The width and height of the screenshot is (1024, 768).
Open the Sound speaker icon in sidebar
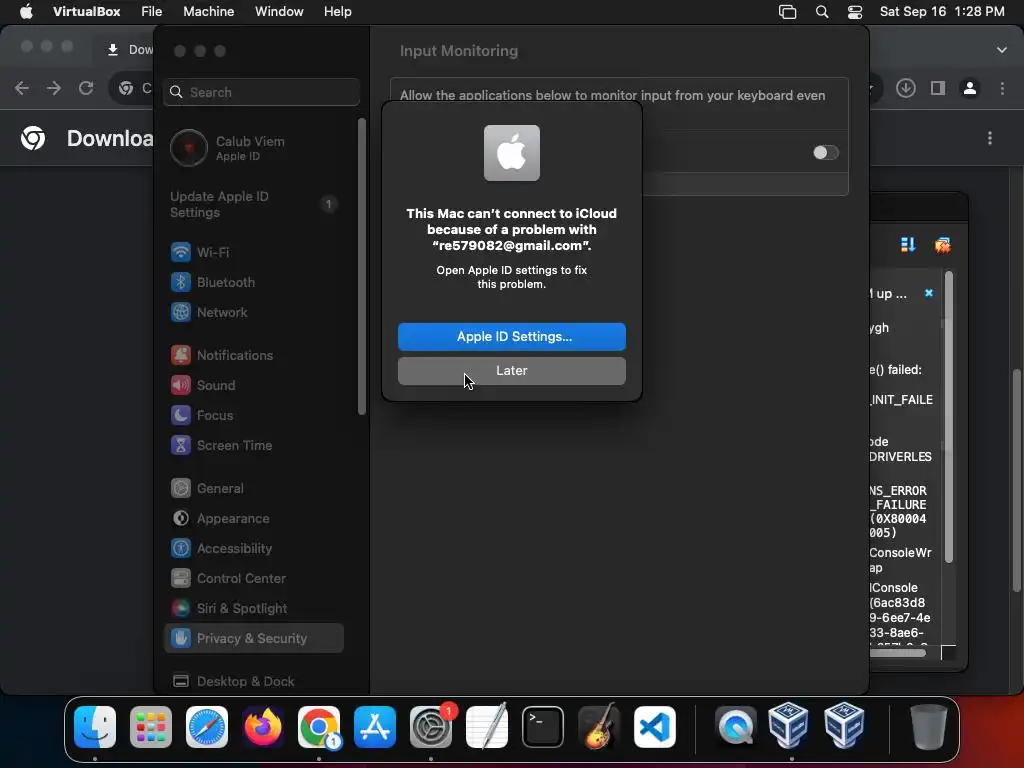[181, 385]
